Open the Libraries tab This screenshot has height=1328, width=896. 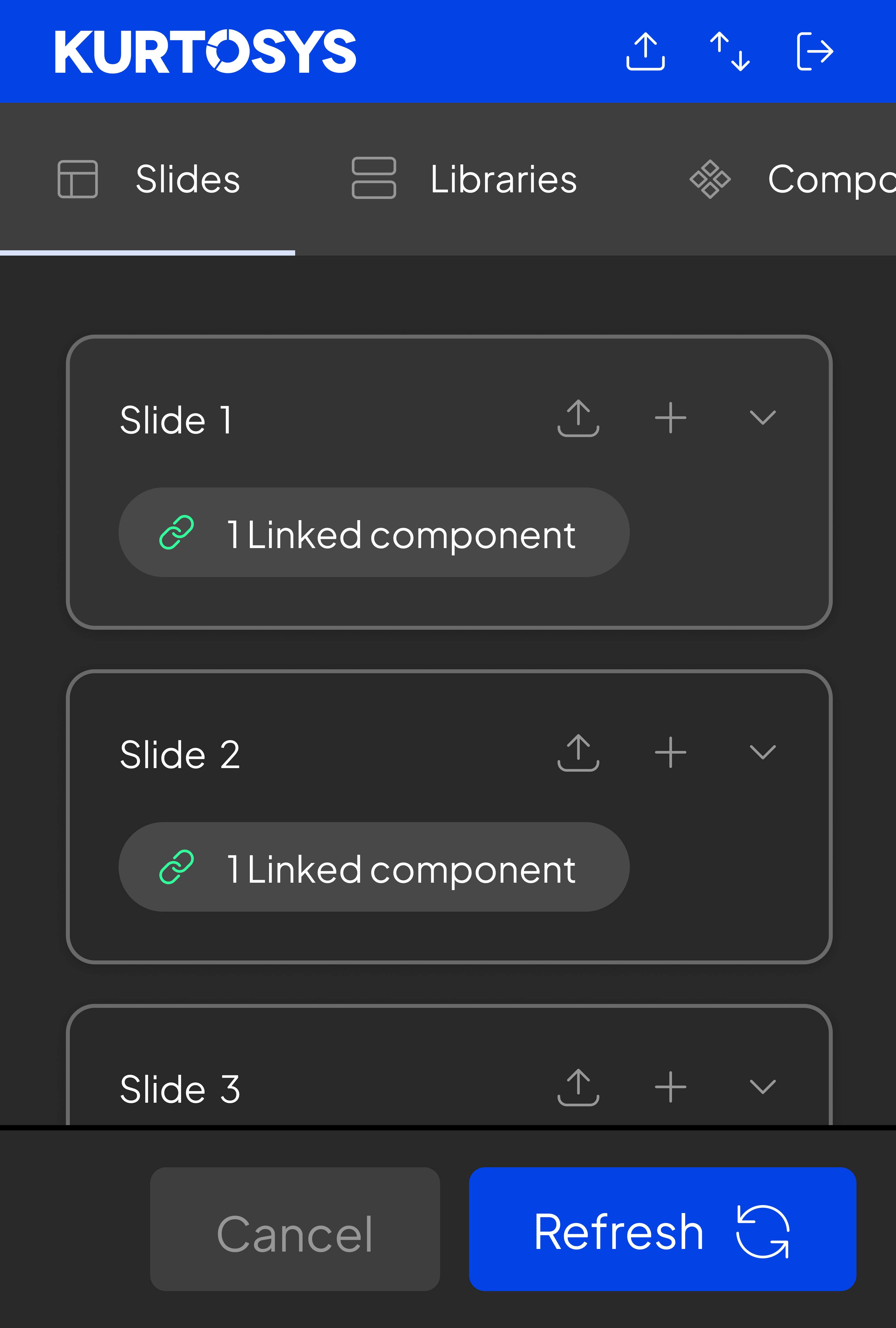(x=464, y=179)
